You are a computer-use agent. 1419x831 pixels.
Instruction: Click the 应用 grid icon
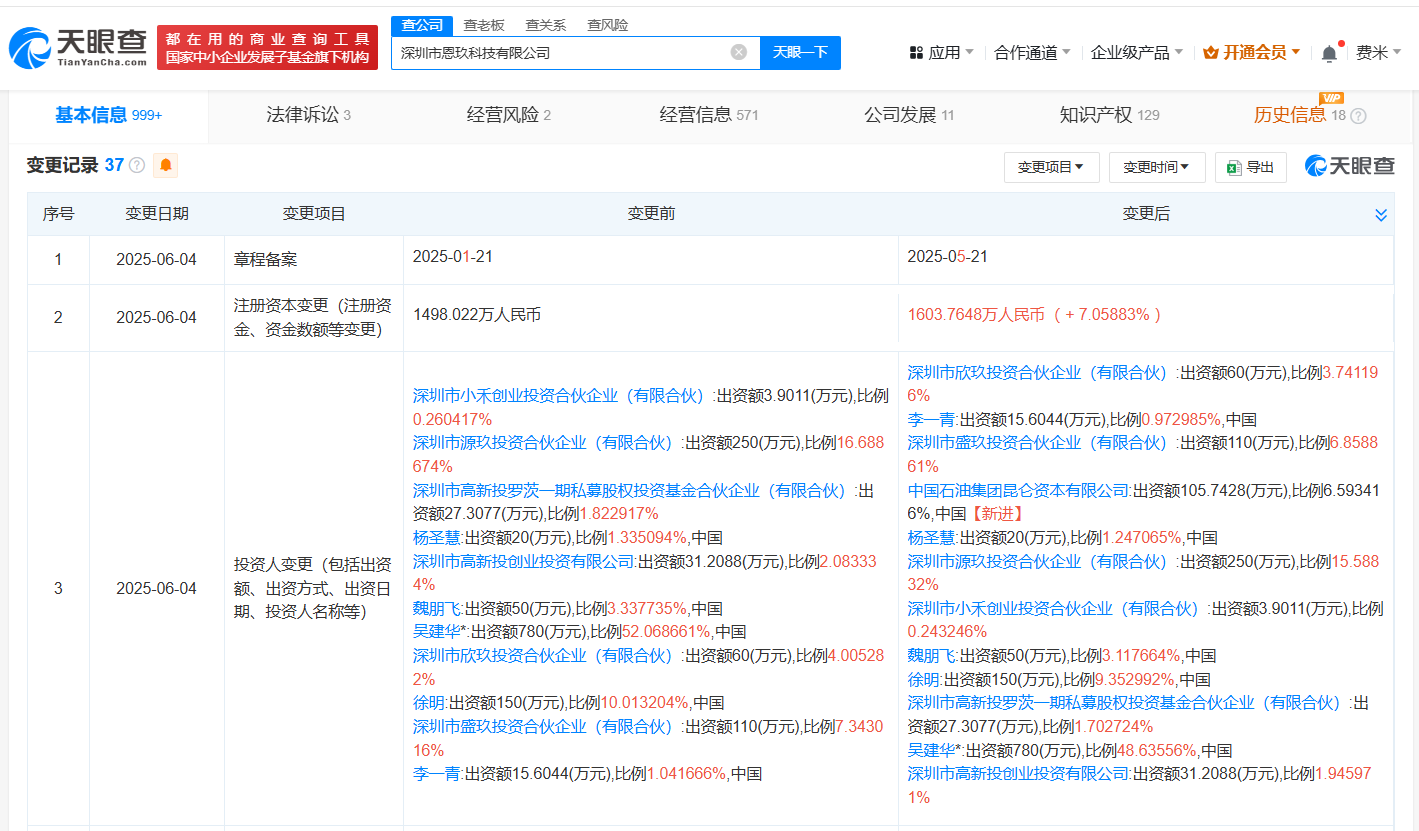[x=916, y=53]
